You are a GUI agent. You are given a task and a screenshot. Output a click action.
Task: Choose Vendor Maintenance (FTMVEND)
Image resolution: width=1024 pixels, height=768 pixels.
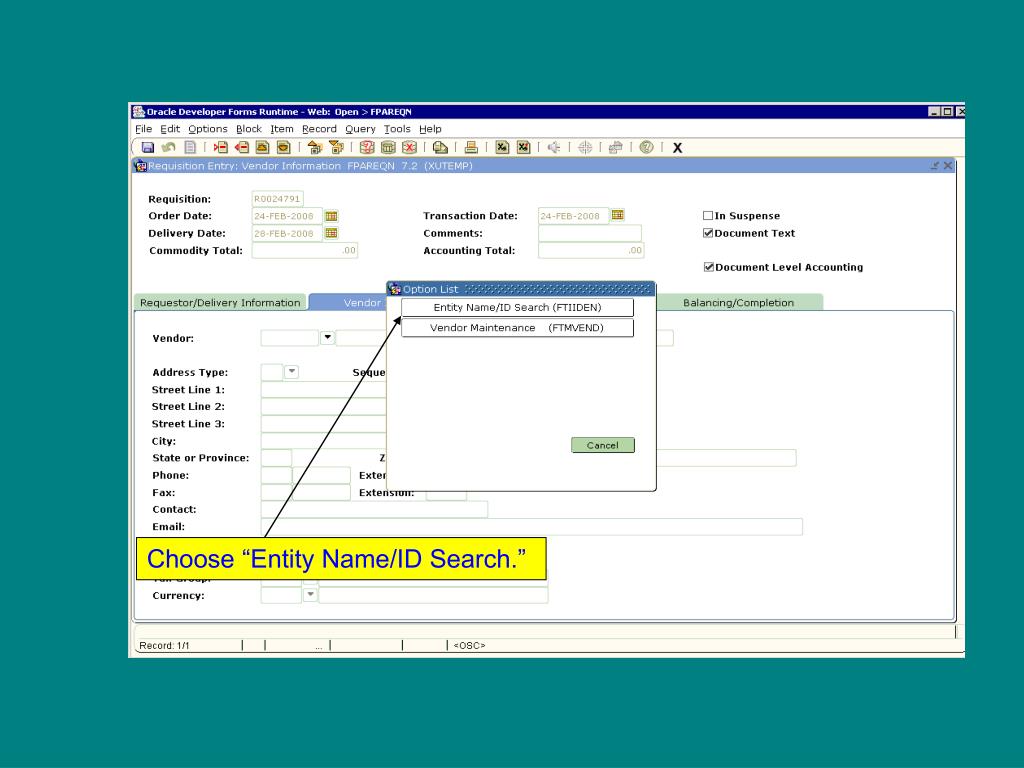(517, 328)
